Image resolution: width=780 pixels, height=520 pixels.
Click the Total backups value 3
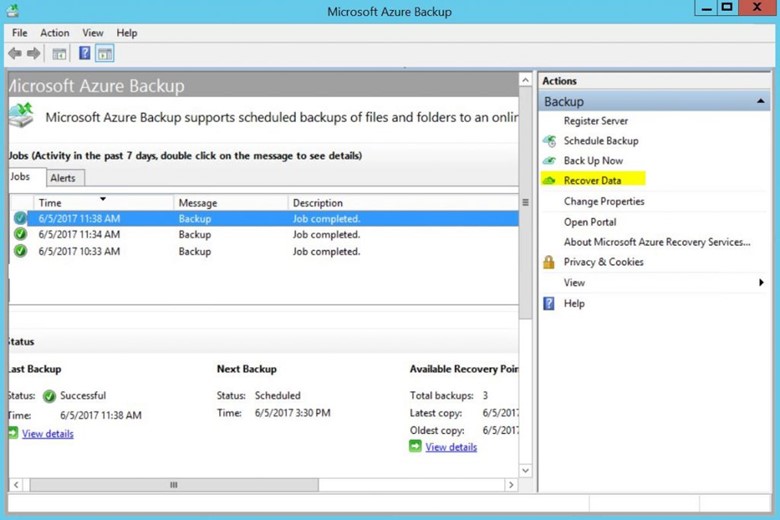[x=485, y=396]
